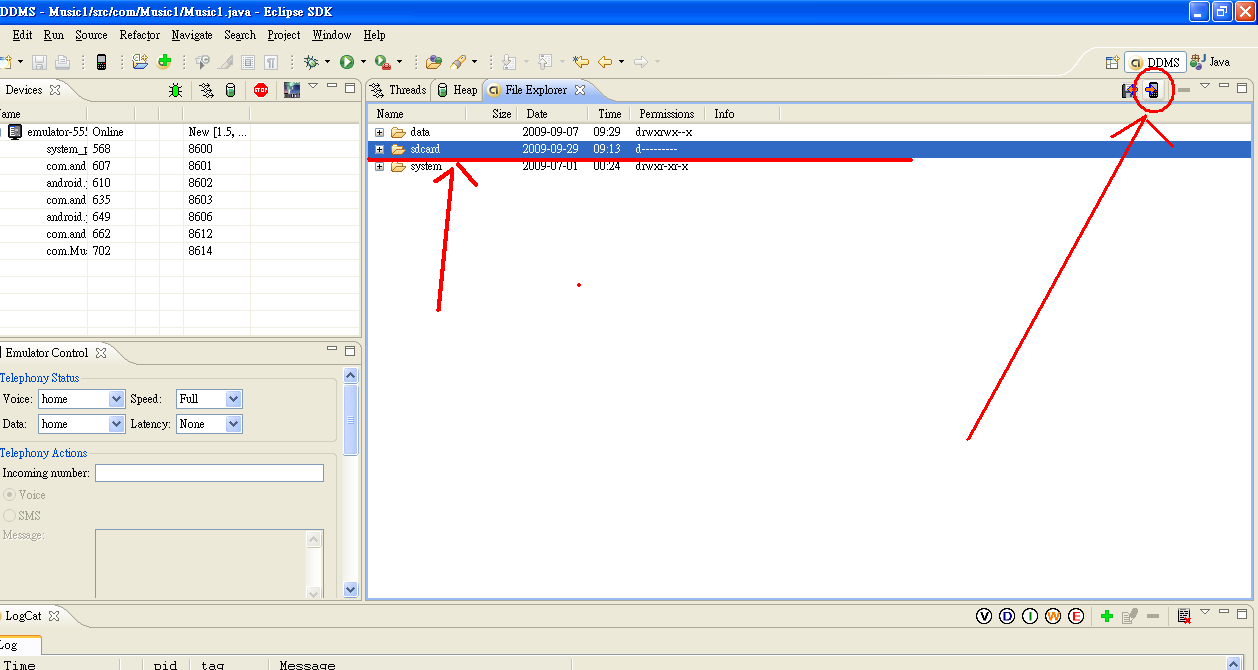Expand the system folder node
1258x670 pixels.
[x=380, y=166]
